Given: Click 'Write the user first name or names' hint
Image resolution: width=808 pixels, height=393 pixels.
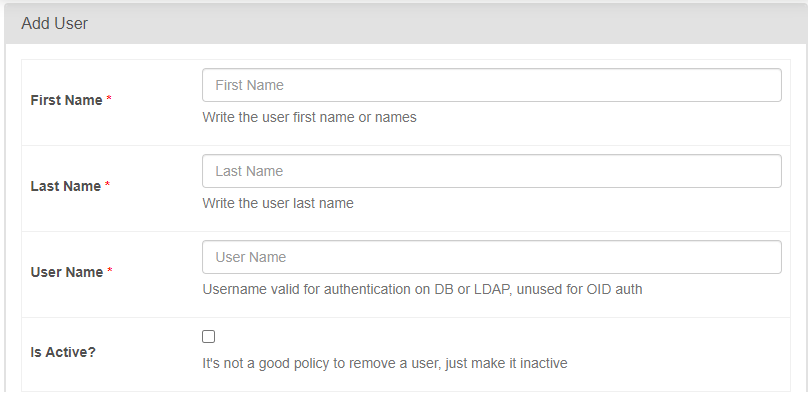Looking at the screenshot, I should (309, 117).
